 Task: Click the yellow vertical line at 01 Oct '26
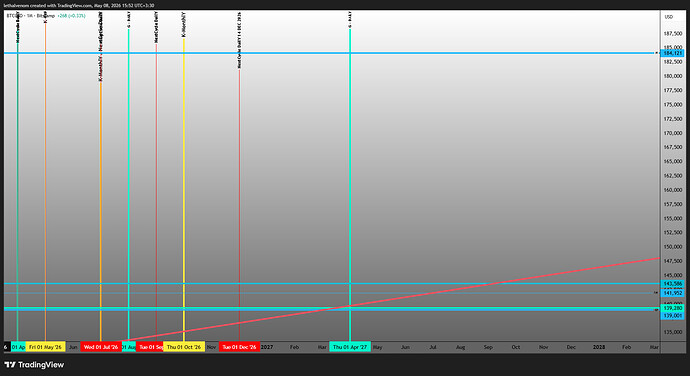click(184, 189)
